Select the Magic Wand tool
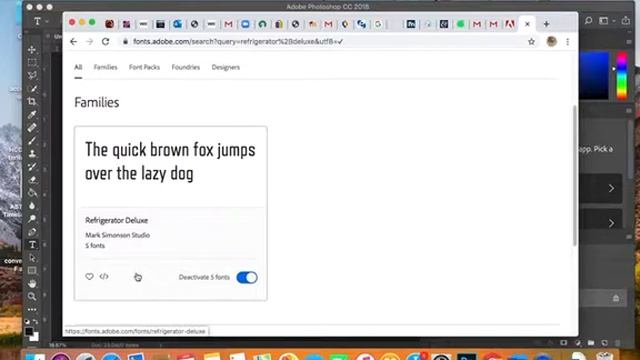The width and height of the screenshot is (640, 360). pyautogui.click(x=32, y=89)
